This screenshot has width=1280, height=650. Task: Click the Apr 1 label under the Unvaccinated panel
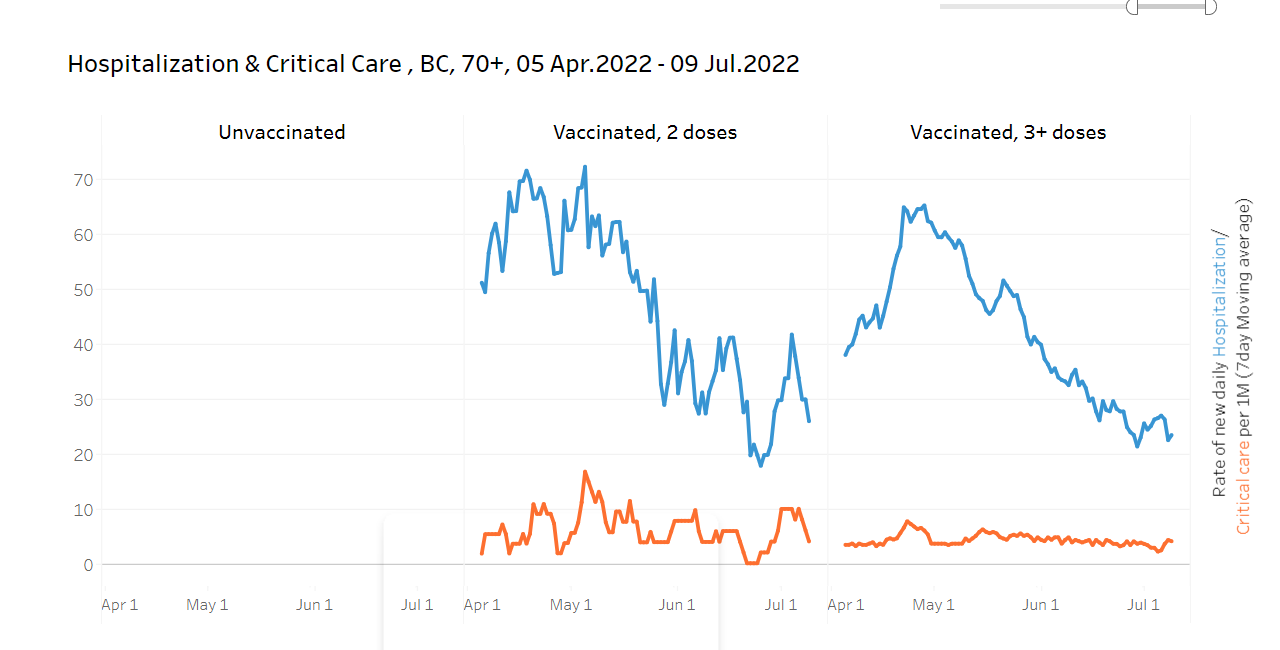pos(119,605)
